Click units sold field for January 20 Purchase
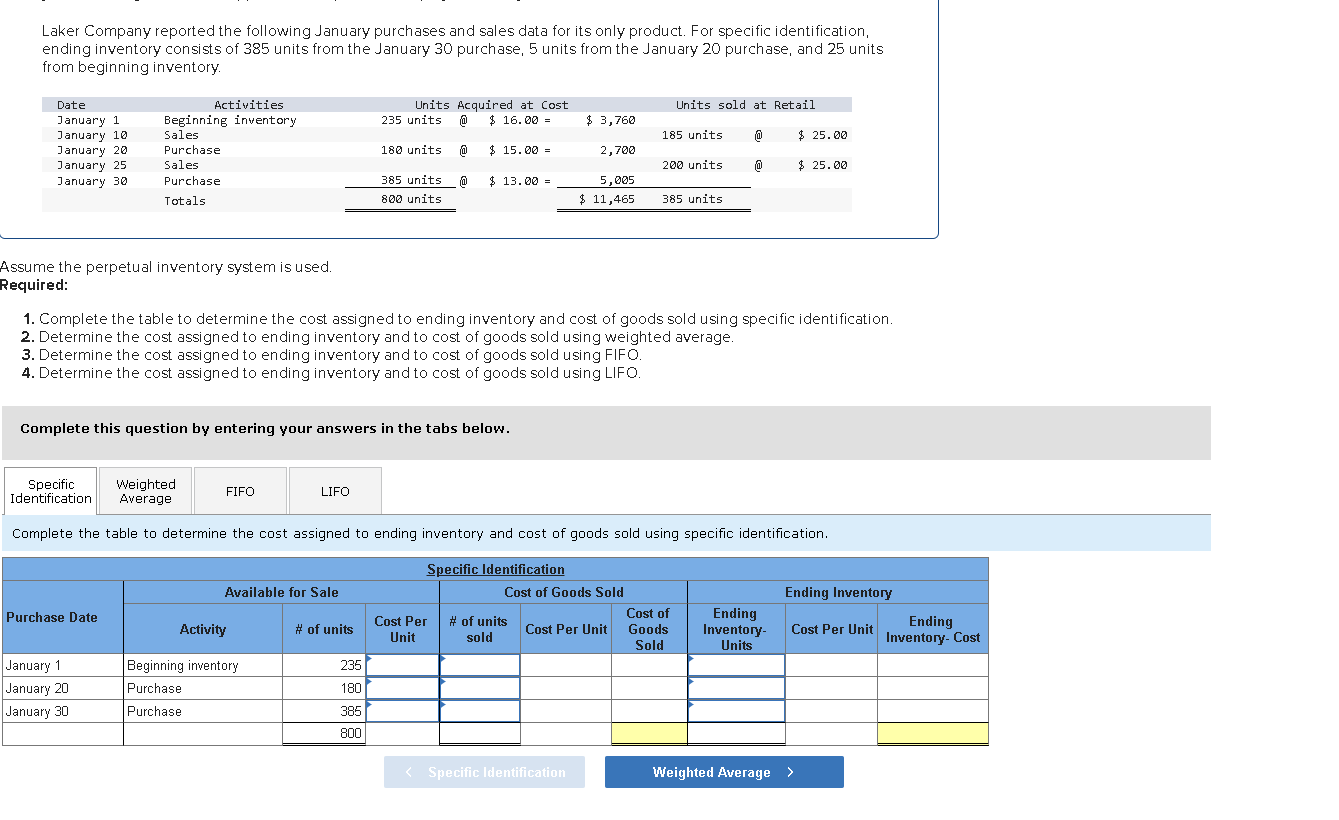The image size is (1339, 820). click(479, 688)
